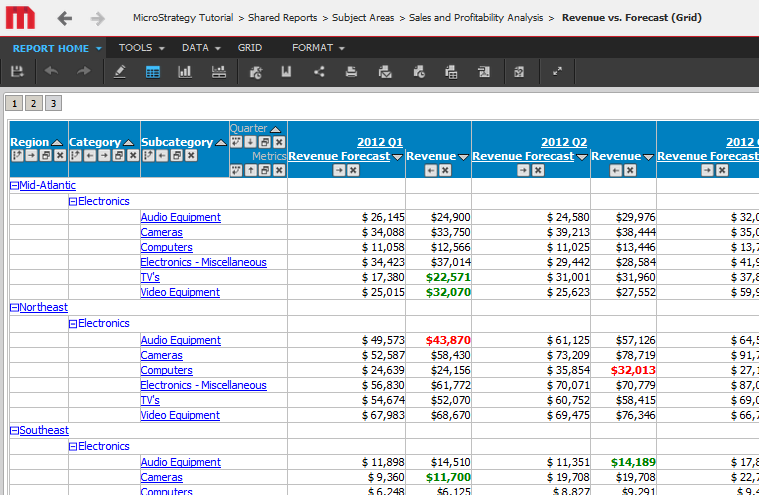The image size is (759, 495).
Task: Open Mid-Atlantic Audio Equipment link
Action: pos(181,218)
